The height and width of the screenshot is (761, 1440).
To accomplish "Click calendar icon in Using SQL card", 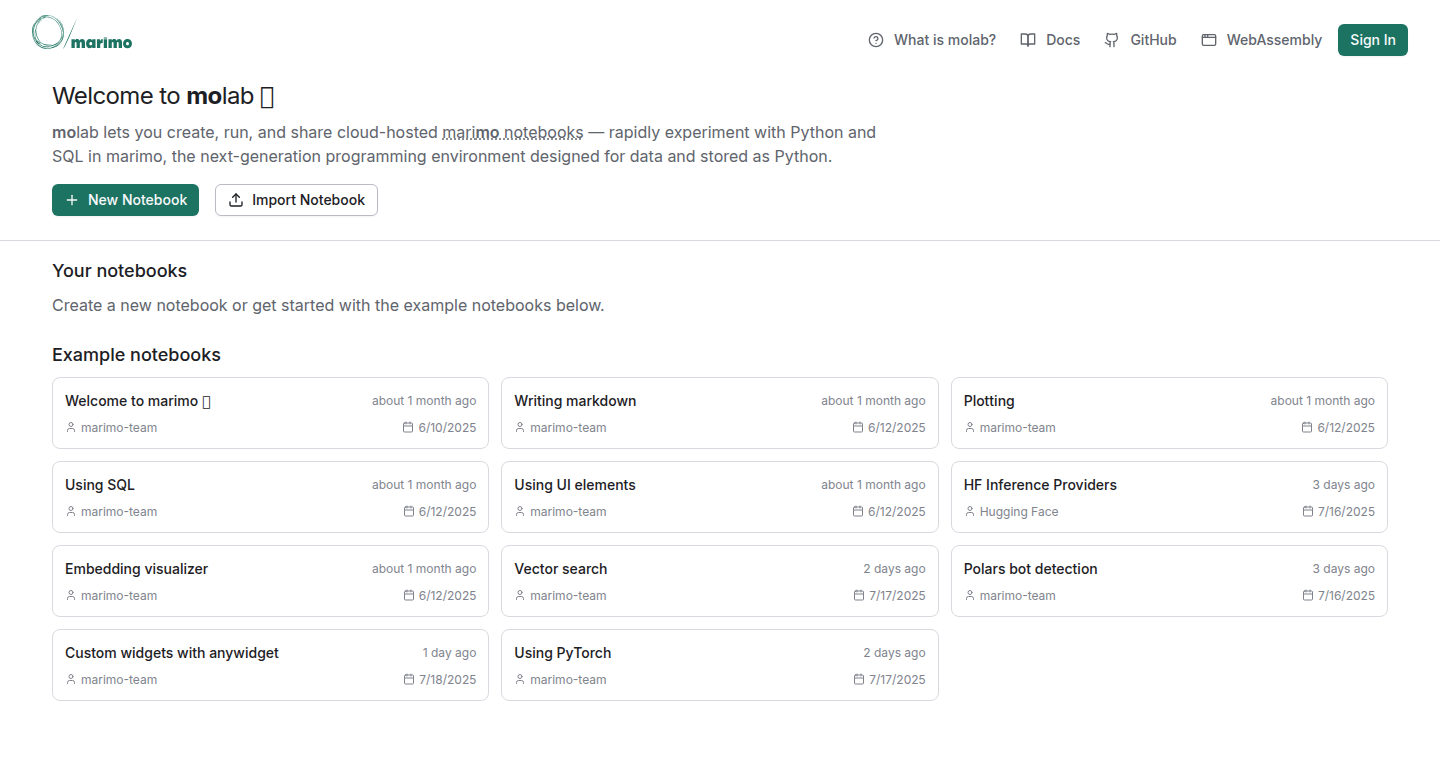I will pos(408,512).
